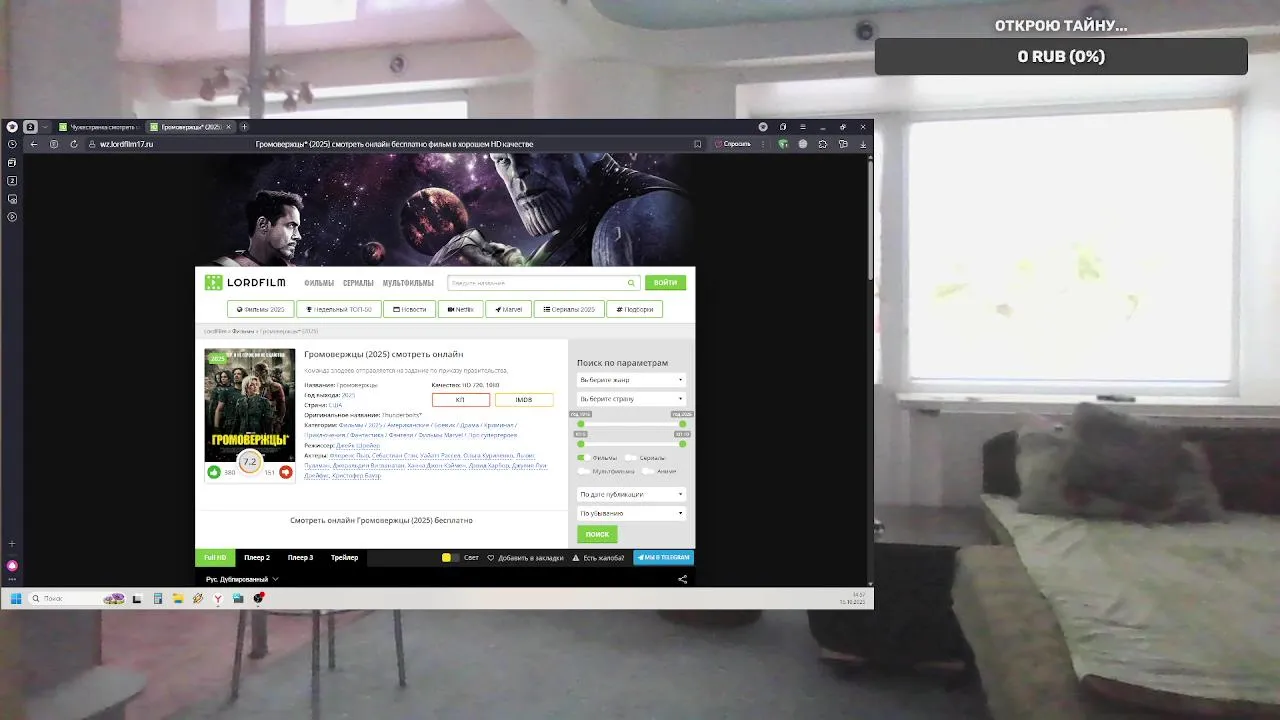The width and height of the screenshot is (1280, 720).
Task: Click the browser back arrow
Action: [x=34, y=144]
